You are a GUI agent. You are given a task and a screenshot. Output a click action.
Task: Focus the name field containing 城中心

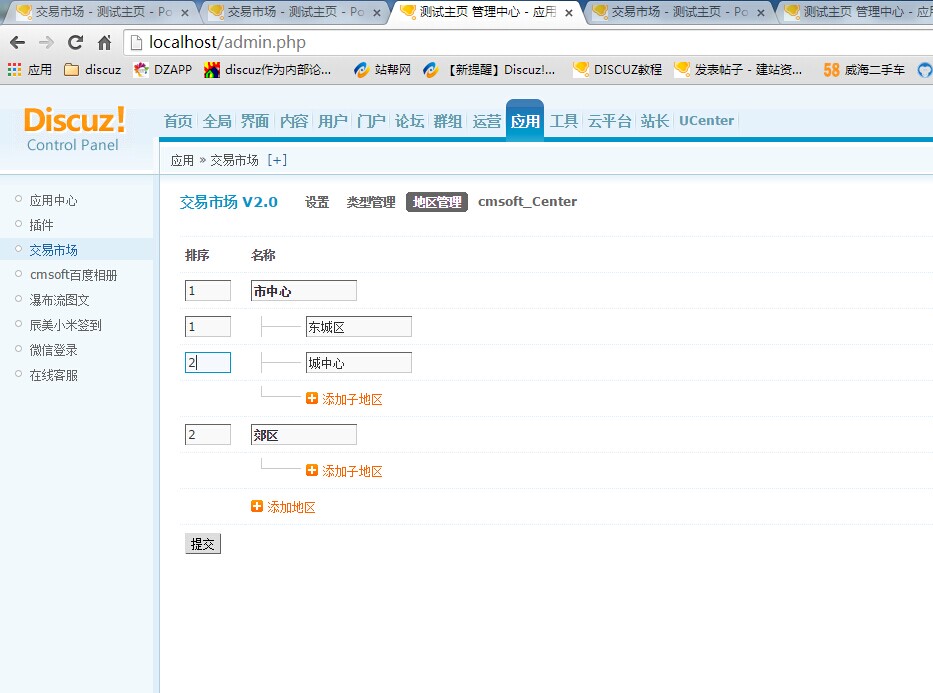pos(359,363)
